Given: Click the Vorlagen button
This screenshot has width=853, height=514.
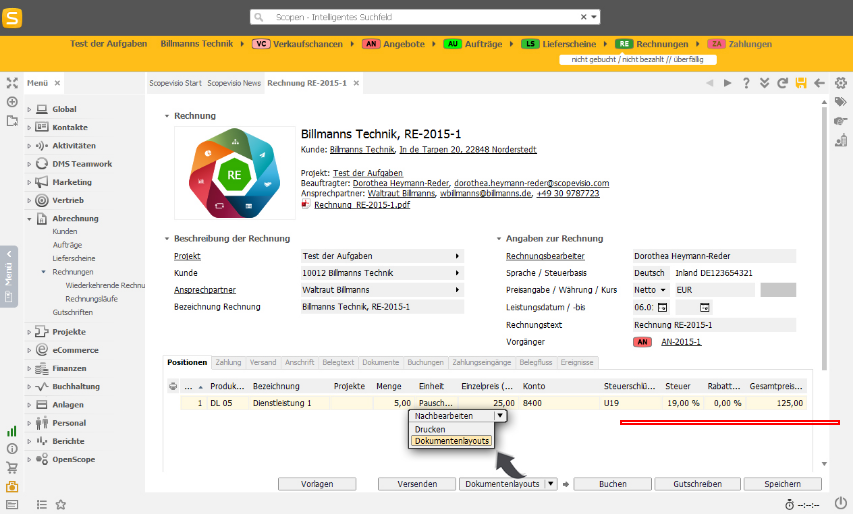Looking at the screenshot, I should 317,484.
